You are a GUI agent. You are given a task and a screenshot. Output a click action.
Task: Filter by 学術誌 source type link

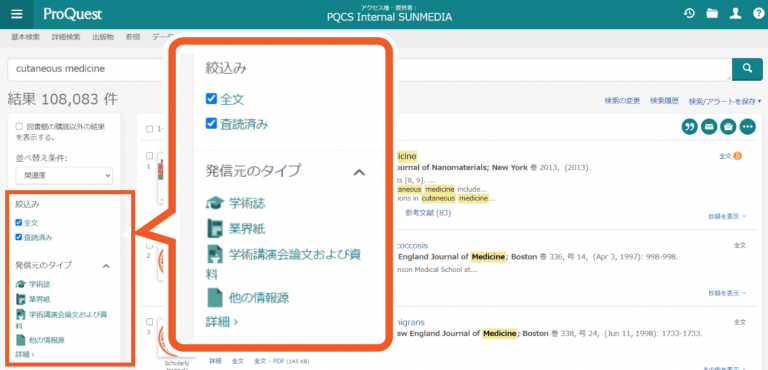(39, 284)
